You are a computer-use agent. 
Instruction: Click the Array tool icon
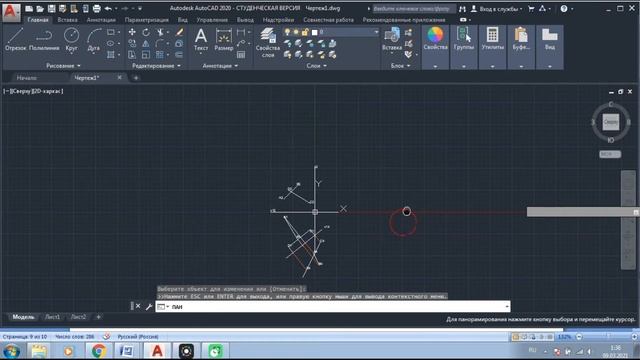[160, 54]
